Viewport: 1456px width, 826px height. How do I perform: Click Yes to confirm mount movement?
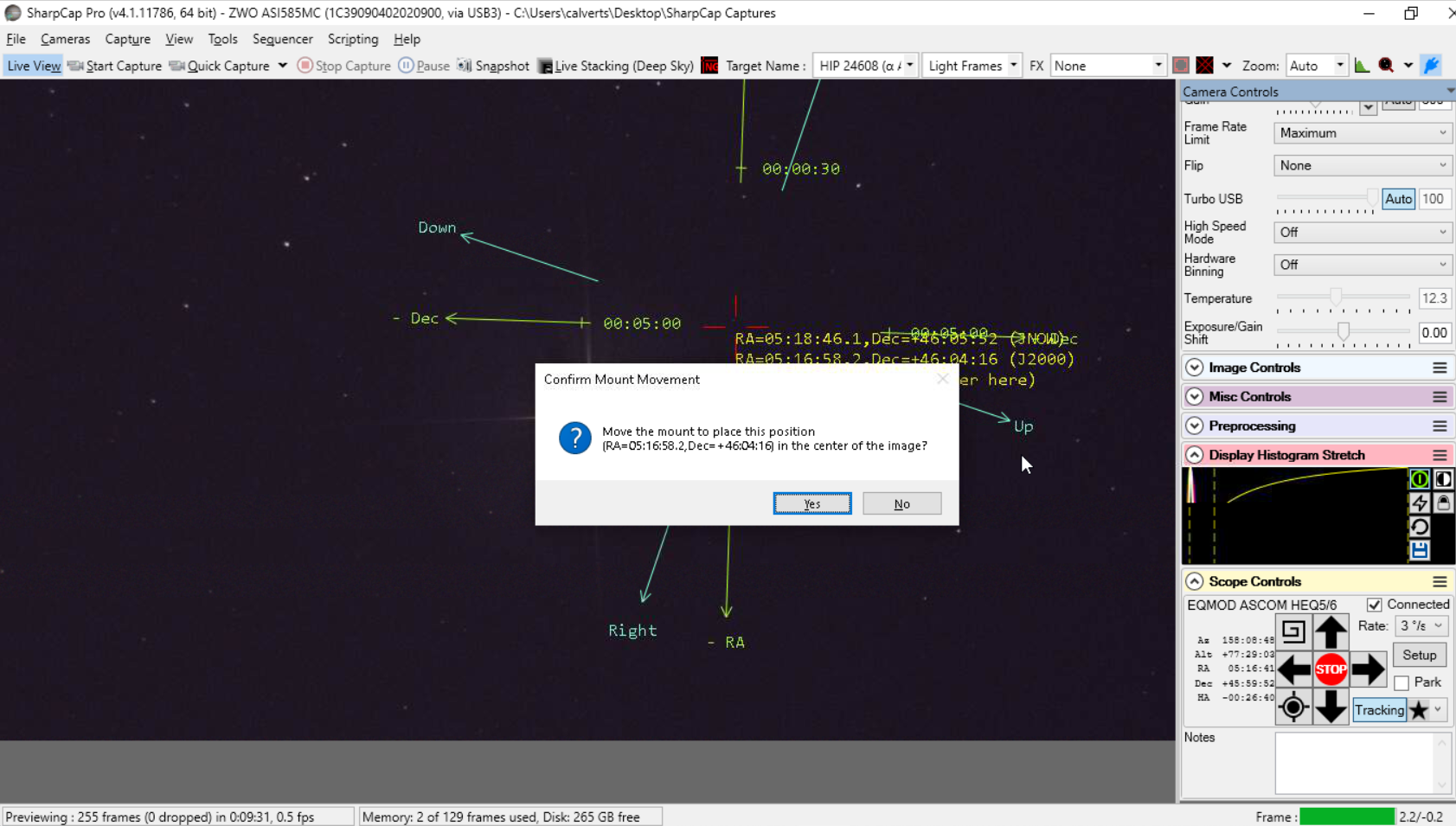point(812,503)
